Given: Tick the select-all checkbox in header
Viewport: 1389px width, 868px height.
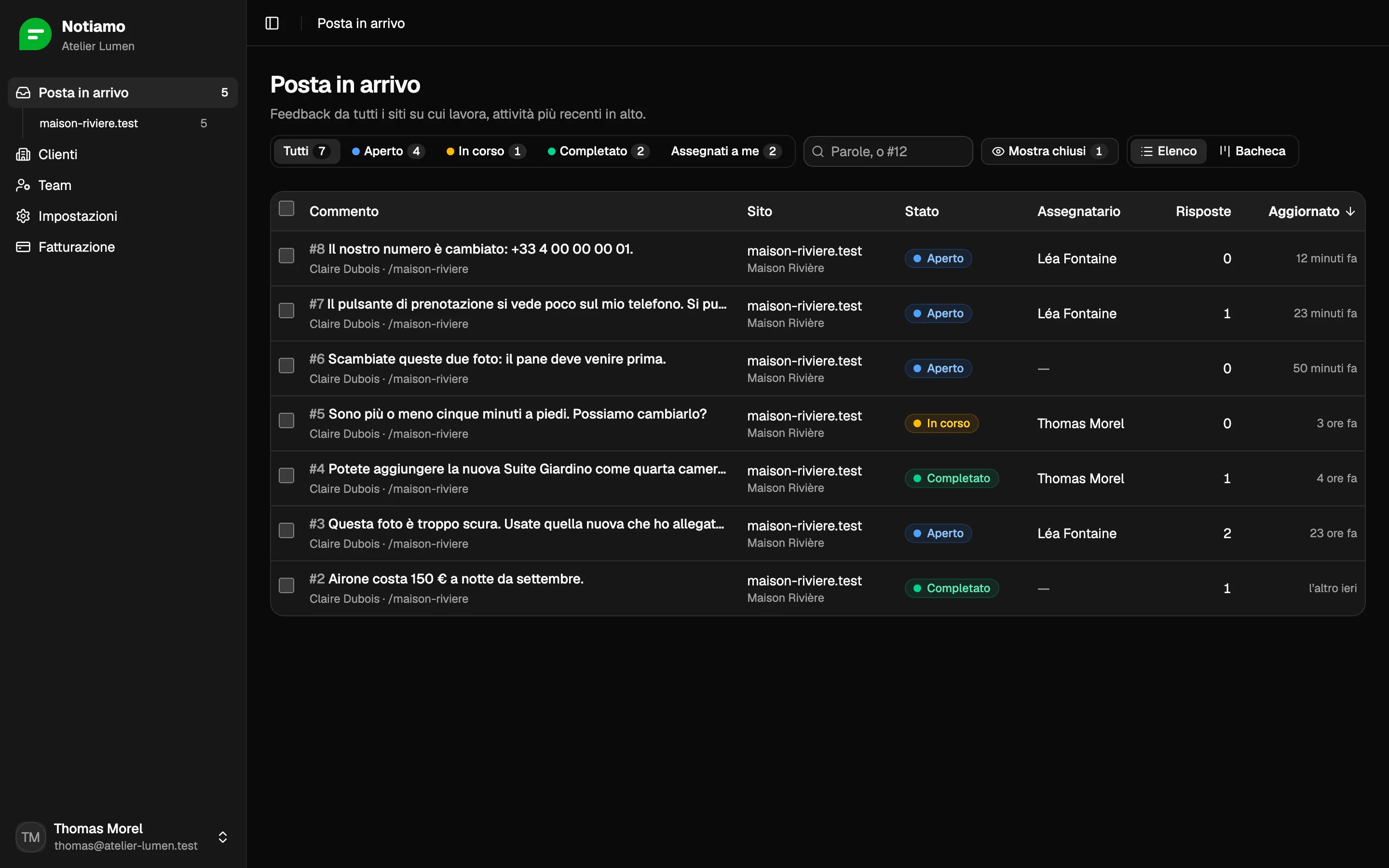Looking at the screenshot, I should pyautogui.click(x=286, y=208).
